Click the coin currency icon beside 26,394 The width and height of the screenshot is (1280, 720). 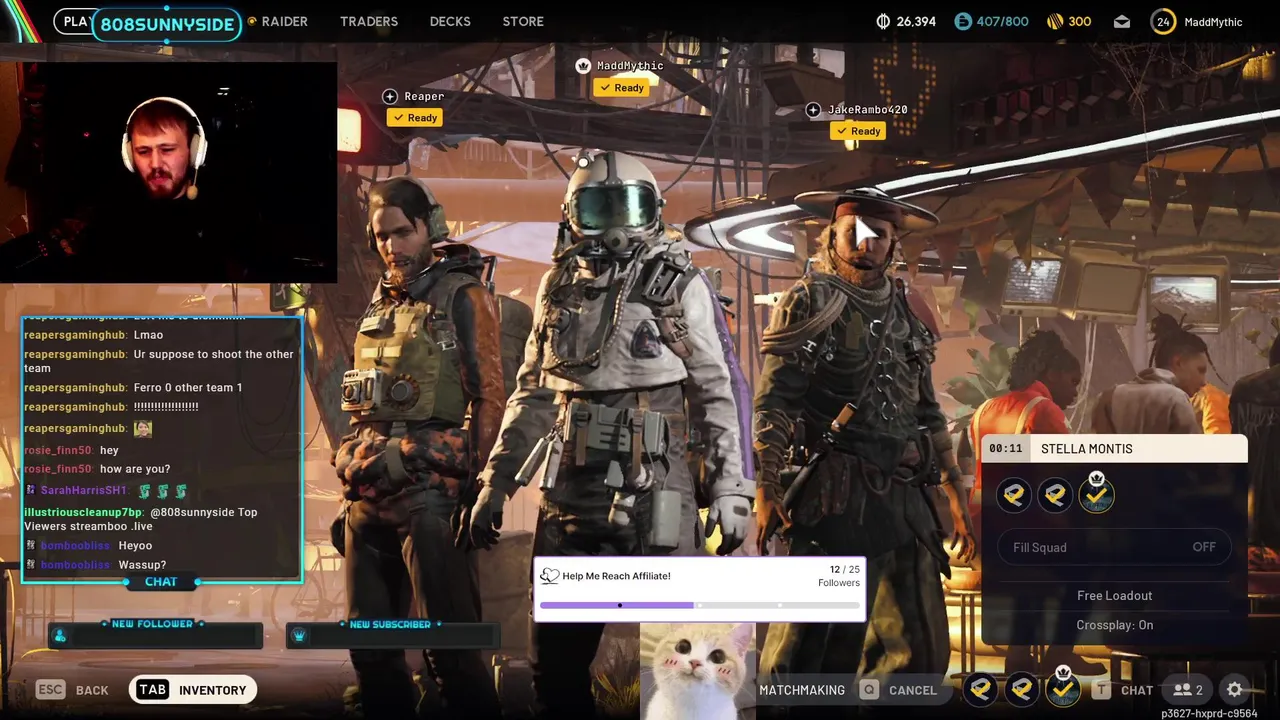click(883, 21)
